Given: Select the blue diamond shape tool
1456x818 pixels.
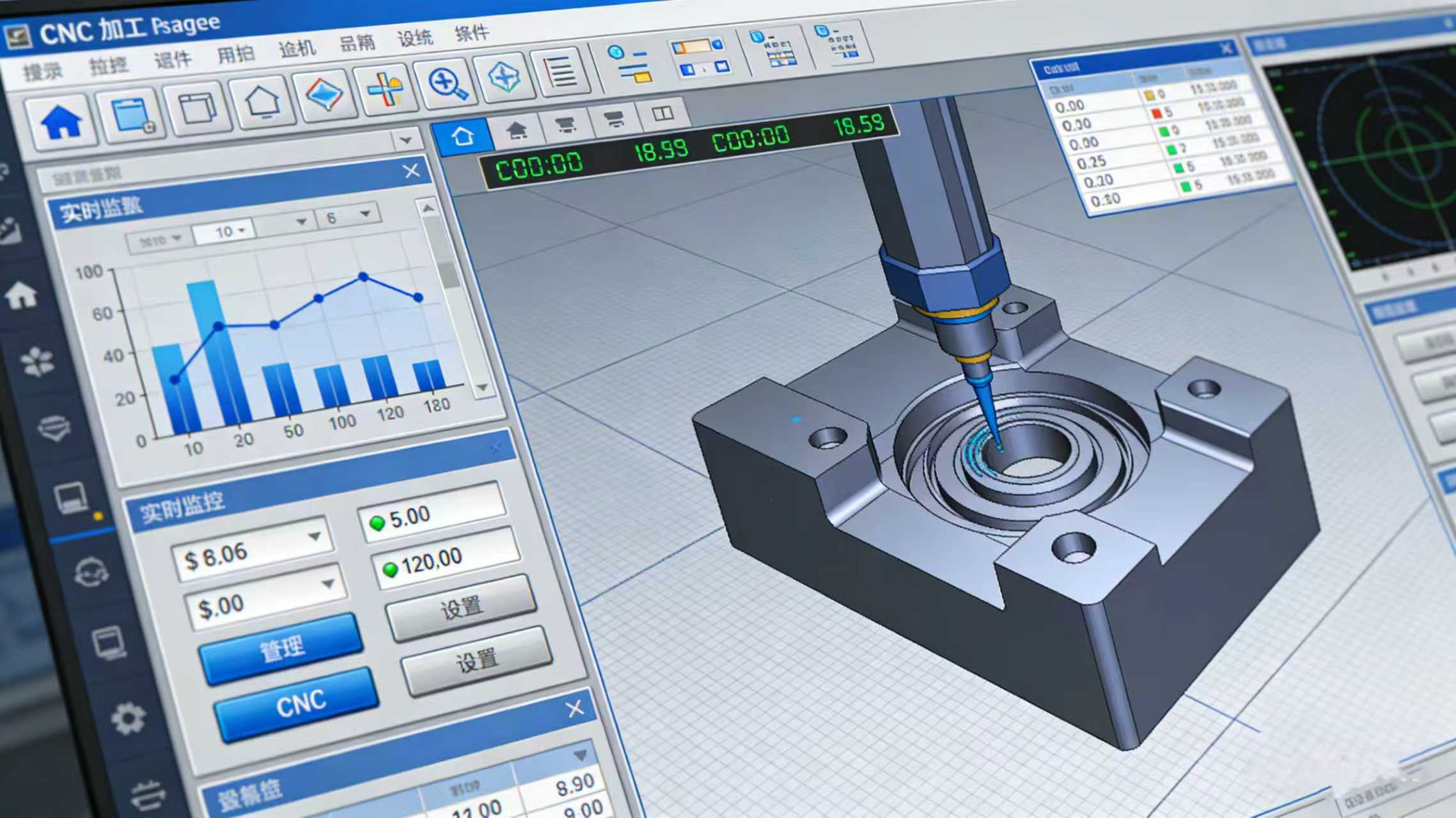Looking at the screenshot, I should tap(325, 94).
